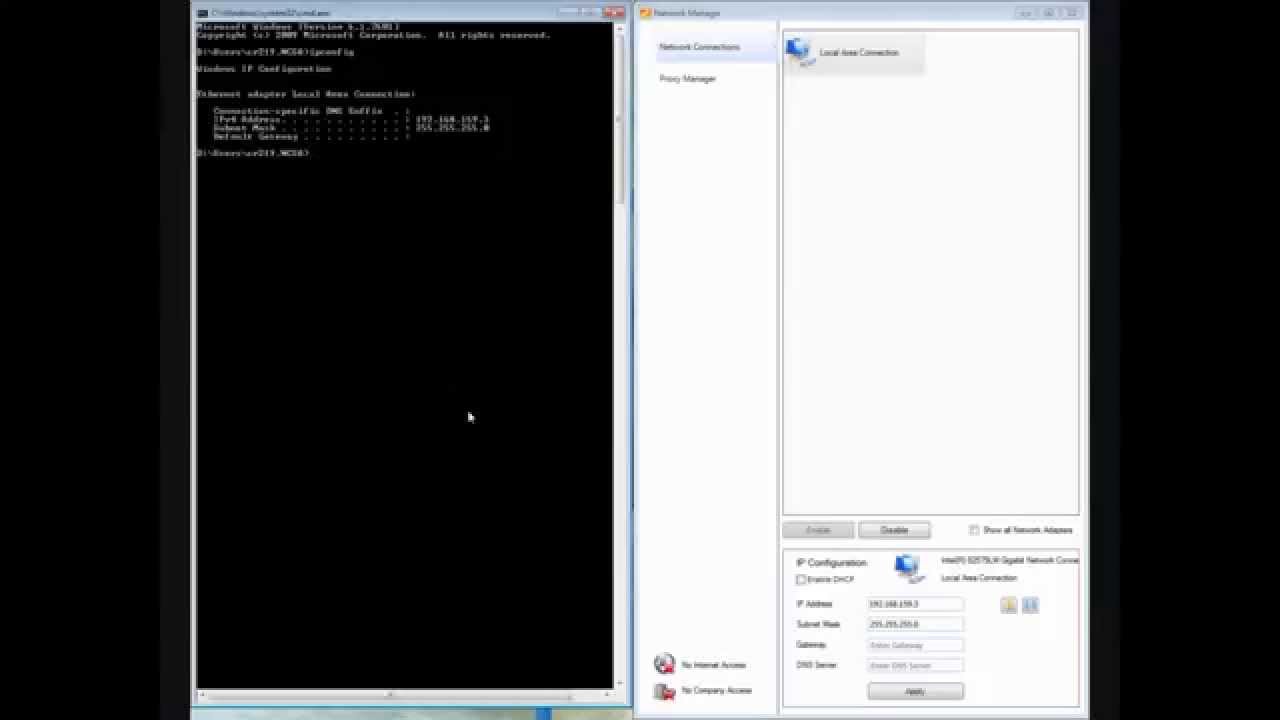Click the Windows IP Configuration text line
Image resolution: width=1280 pixels, height=720 pixels.
tap(264, 69)
